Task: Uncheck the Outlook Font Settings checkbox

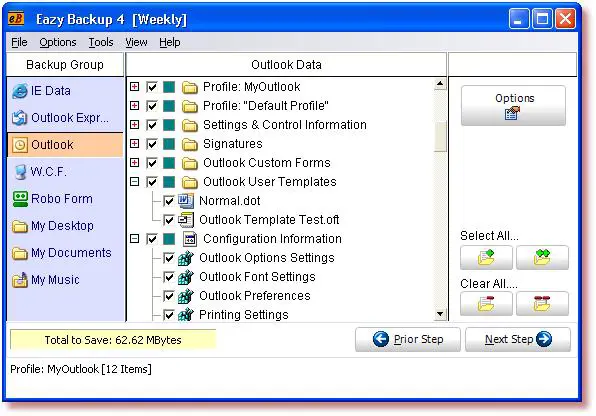Action: click(169, 277)
